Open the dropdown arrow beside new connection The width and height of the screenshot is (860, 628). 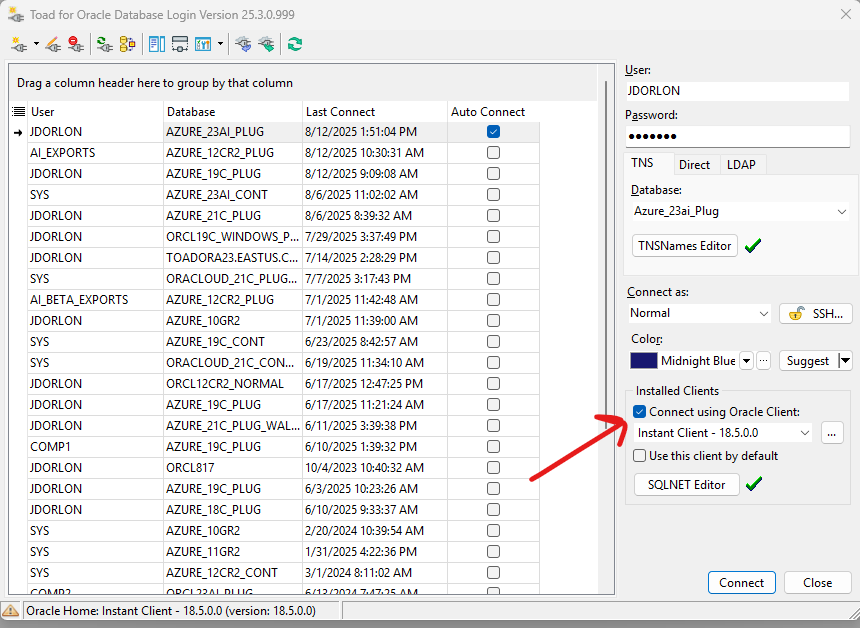[36, 44]
